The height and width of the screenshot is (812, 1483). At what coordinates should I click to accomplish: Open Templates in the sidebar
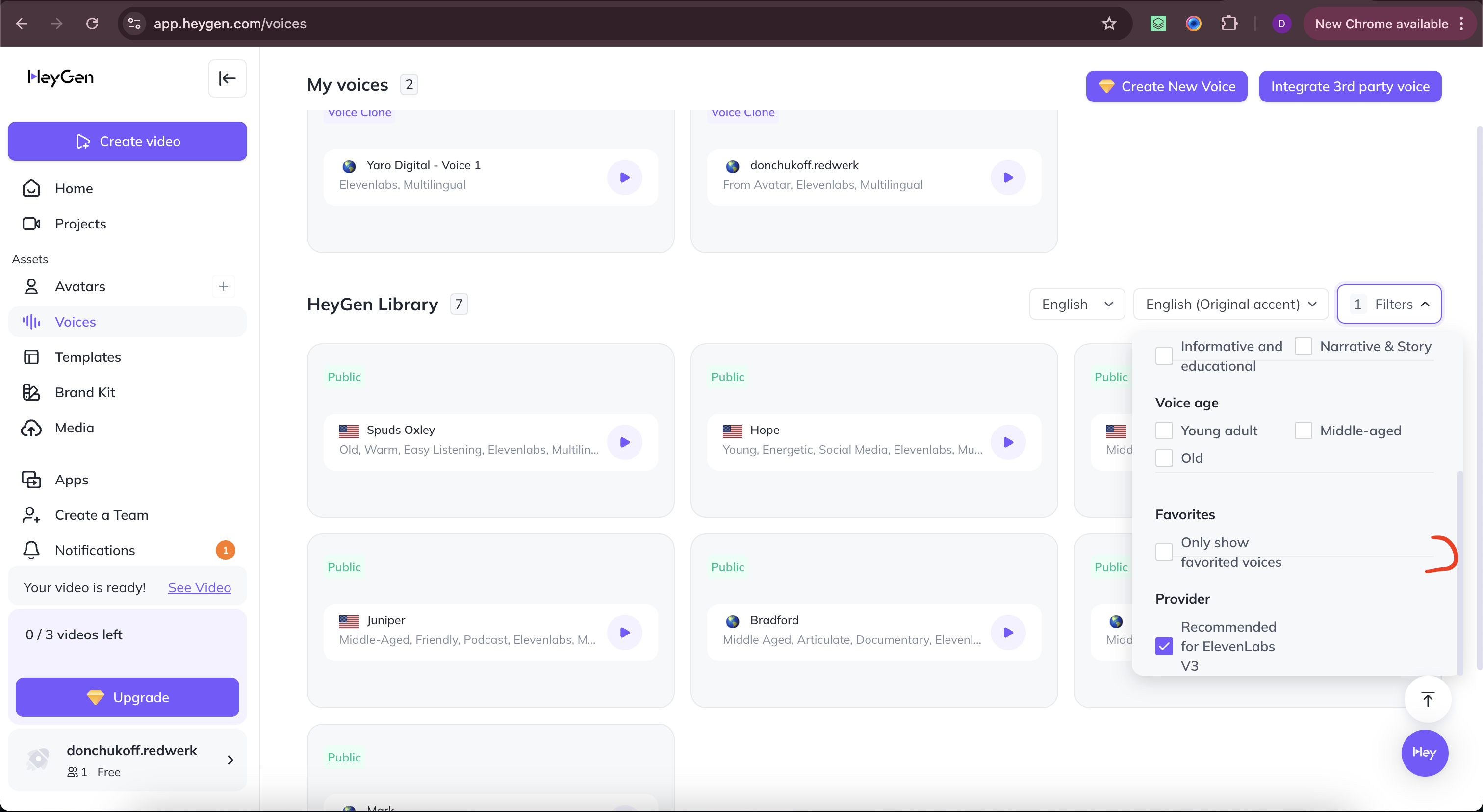pos(127,357)
